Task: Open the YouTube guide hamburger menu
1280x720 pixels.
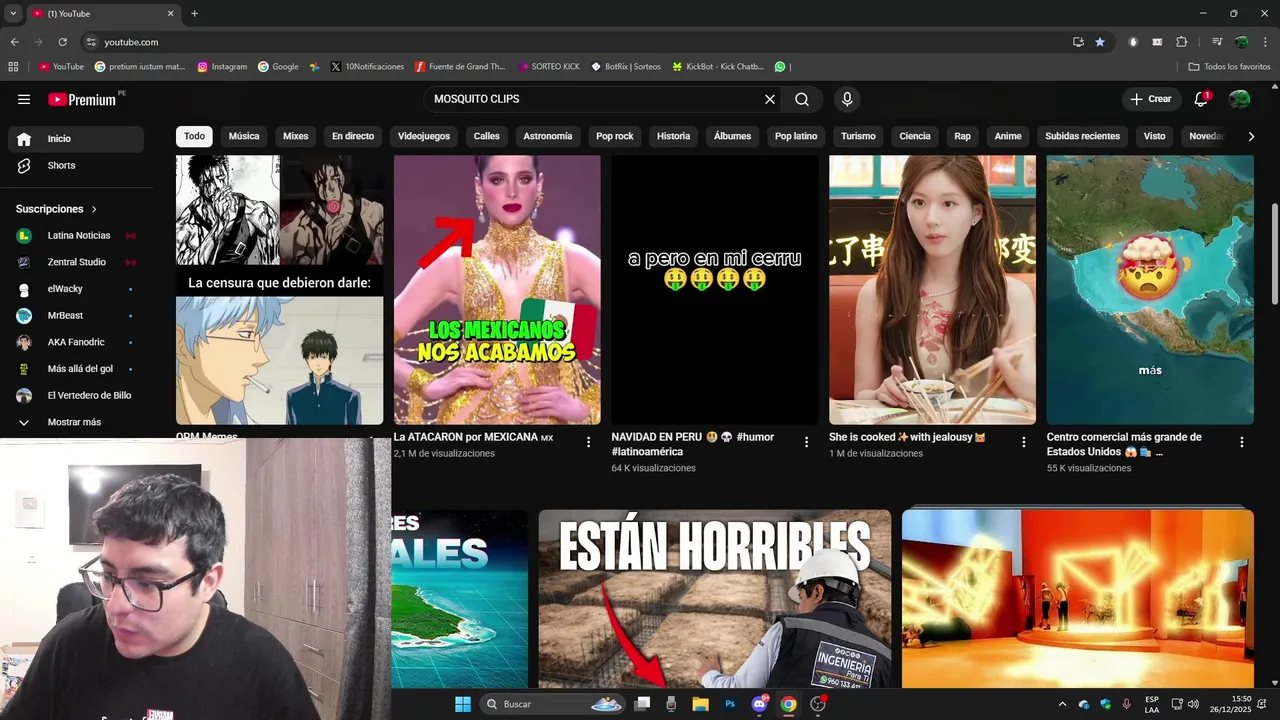Action: point(24,99)
